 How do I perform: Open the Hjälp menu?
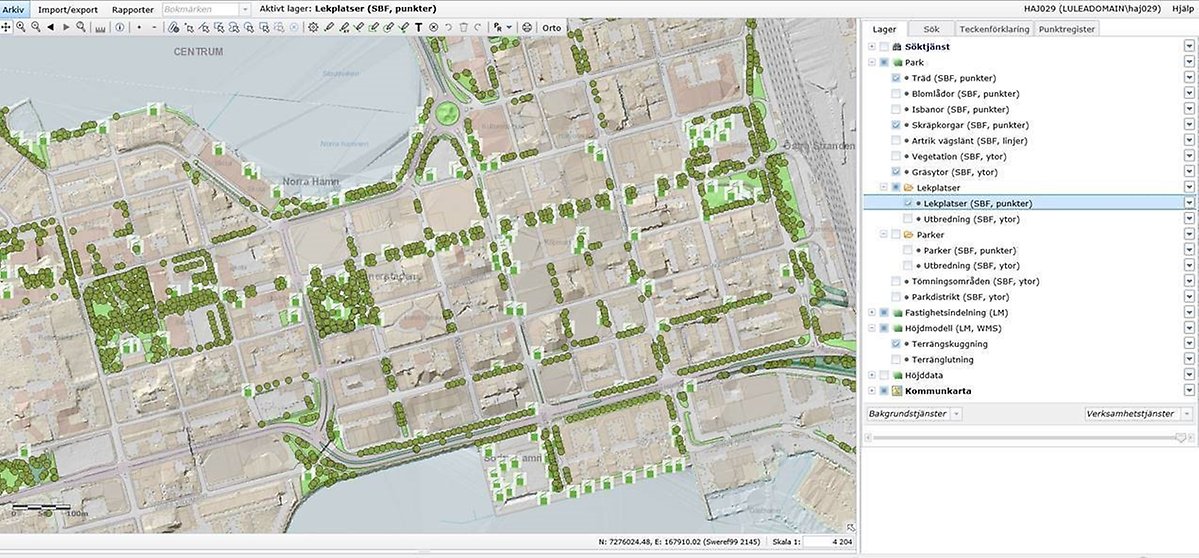[x=1181, y=8]
